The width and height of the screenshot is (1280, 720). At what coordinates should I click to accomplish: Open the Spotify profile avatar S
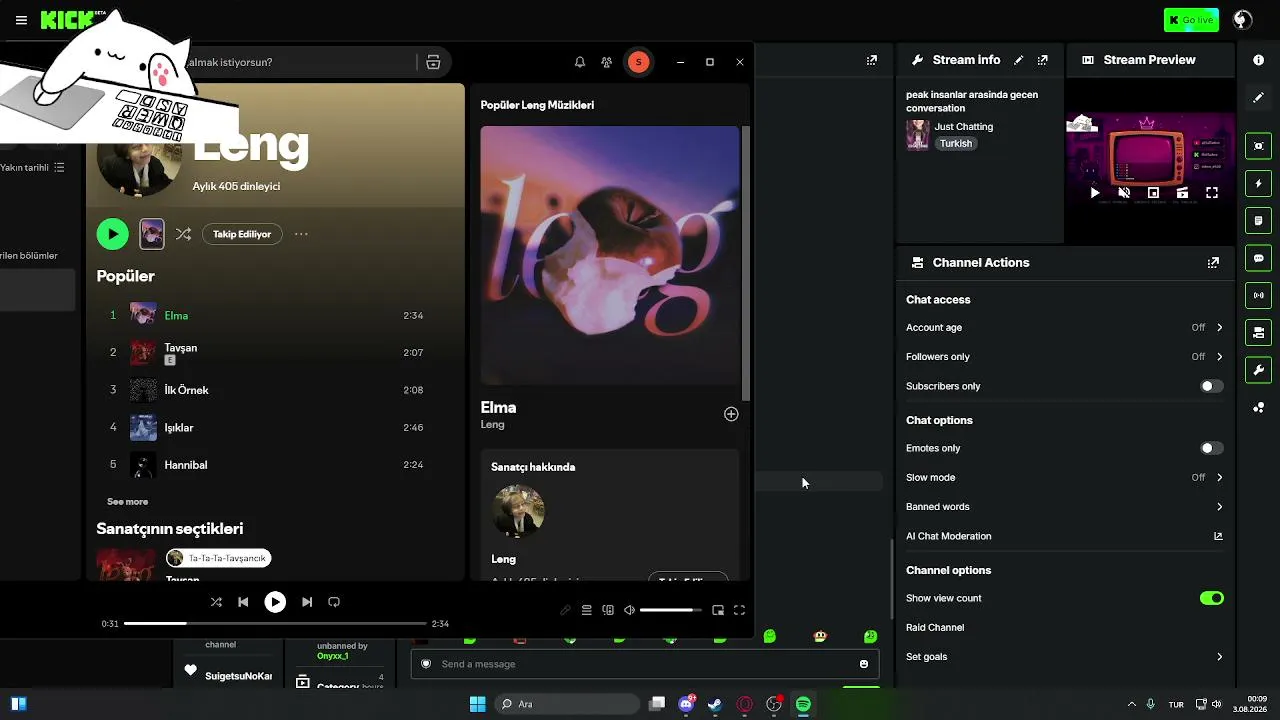coord(638,62)
